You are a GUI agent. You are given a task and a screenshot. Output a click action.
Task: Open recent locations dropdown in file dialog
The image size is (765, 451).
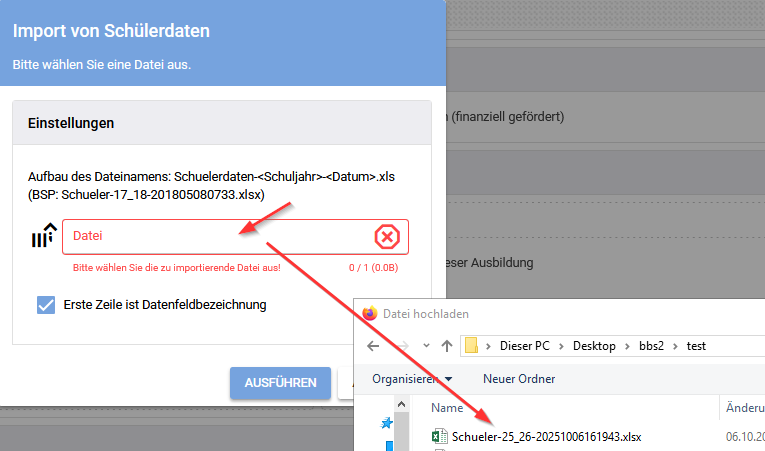(426, 346)
